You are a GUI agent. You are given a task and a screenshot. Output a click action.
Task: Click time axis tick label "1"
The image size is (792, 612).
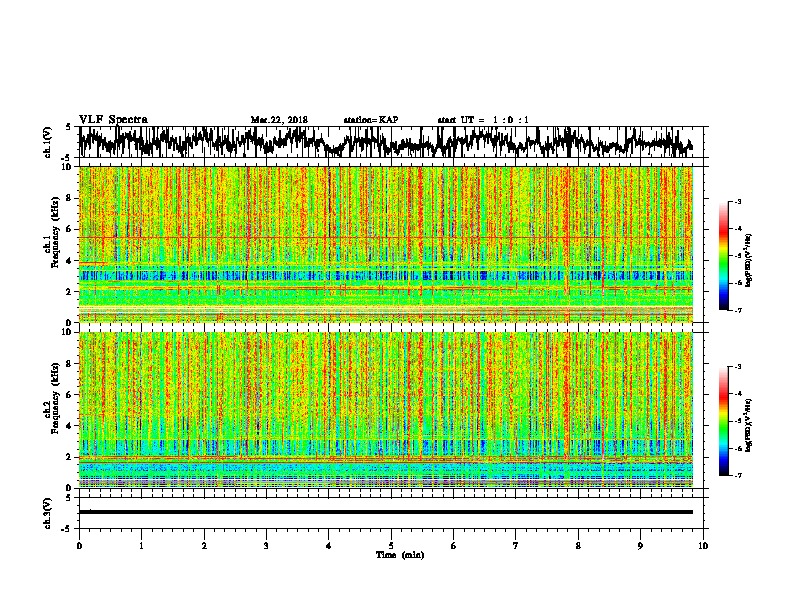point(141,546)
